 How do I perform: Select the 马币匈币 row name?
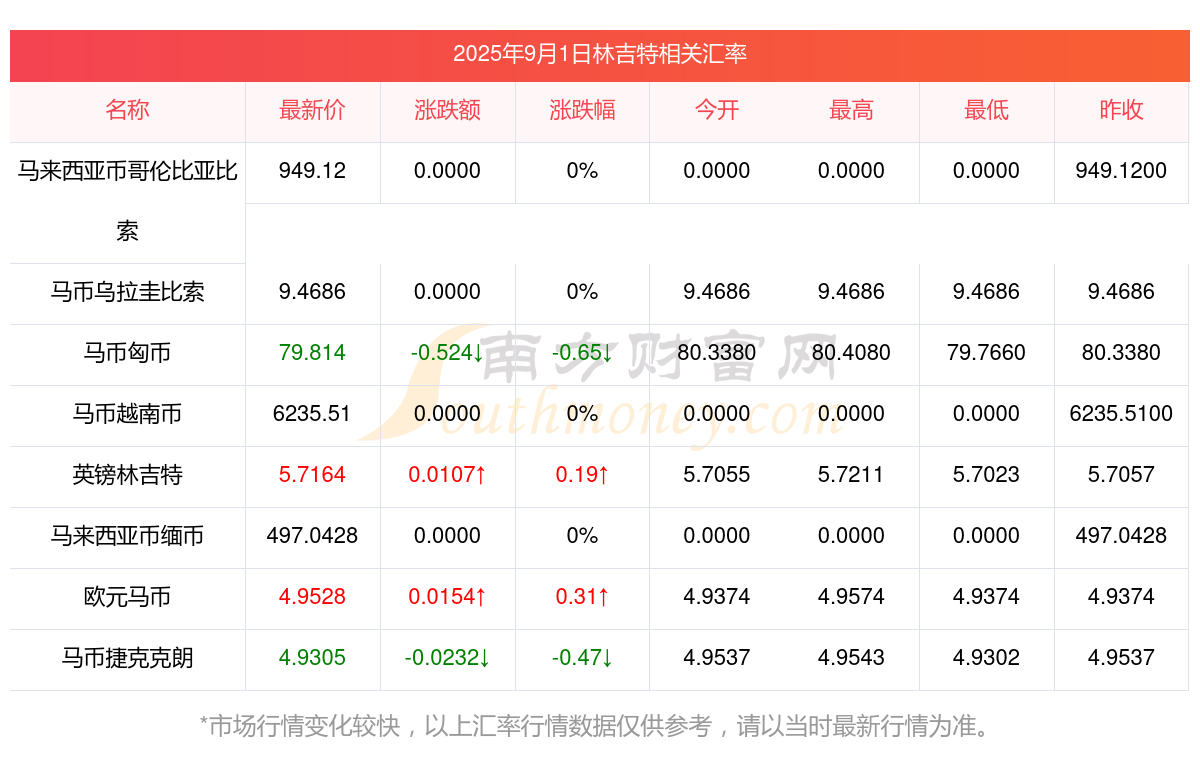pos(127,353)
